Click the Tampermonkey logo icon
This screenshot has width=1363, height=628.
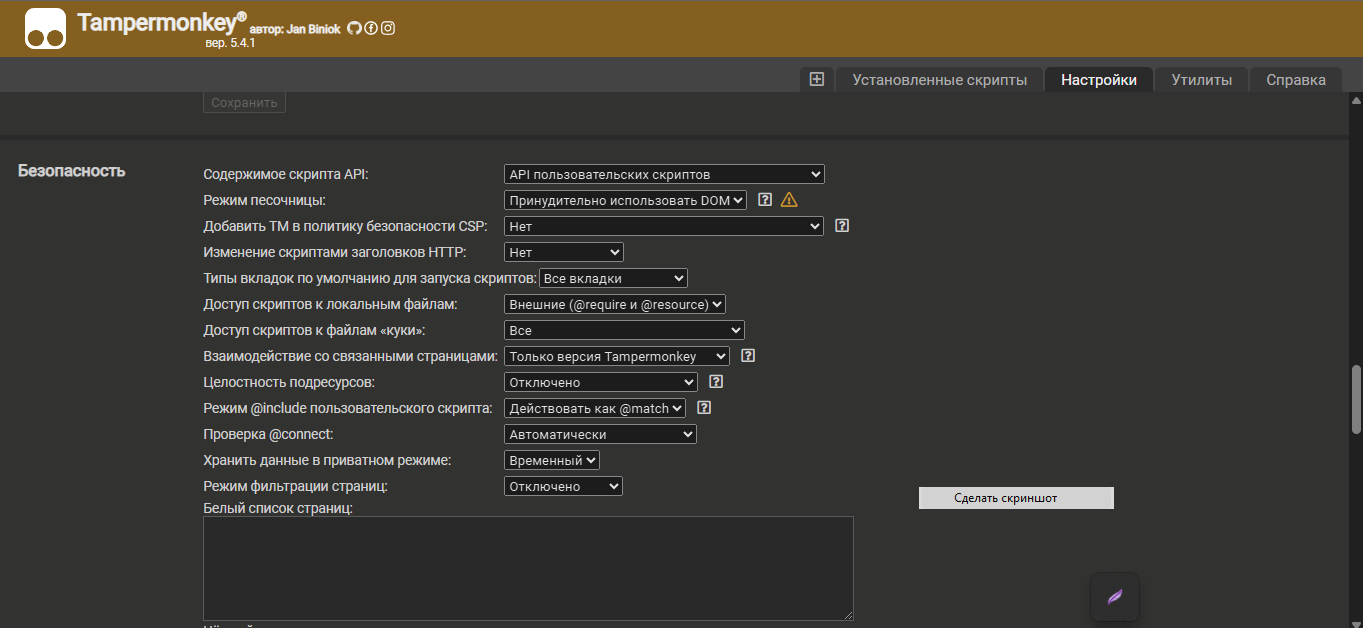[45, 28]
